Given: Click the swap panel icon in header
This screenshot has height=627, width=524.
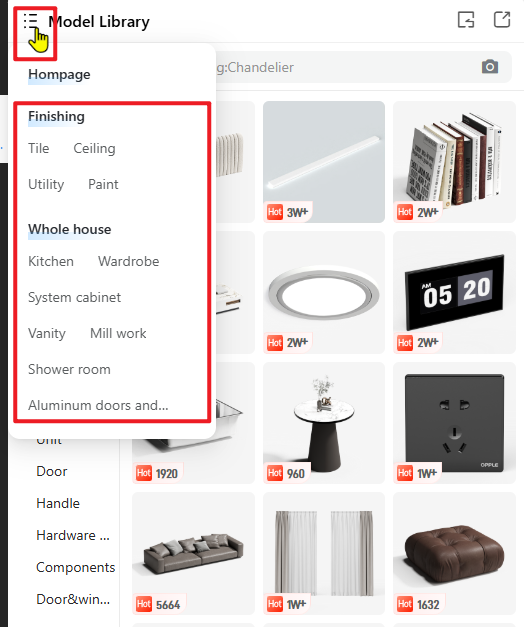Looking at the screenshot, I should point(466,20).
